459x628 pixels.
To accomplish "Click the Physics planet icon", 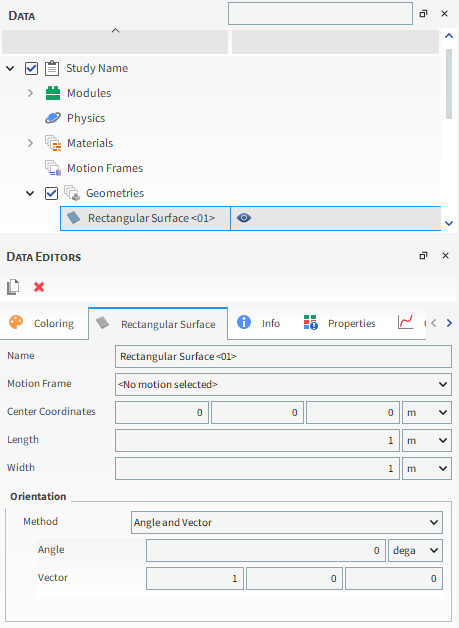I will (x=53, y=118).
